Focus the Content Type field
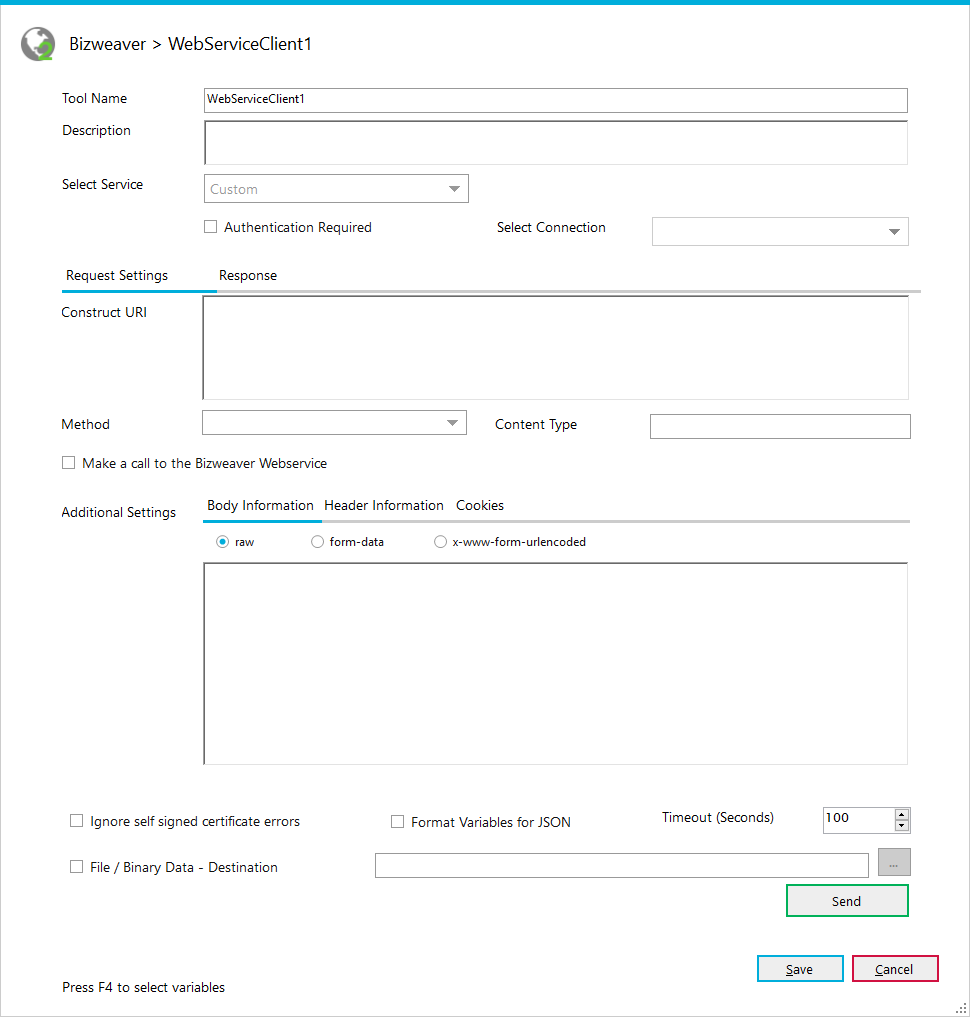Screen dimensions: 970x1017 click(x=780, y=426)
